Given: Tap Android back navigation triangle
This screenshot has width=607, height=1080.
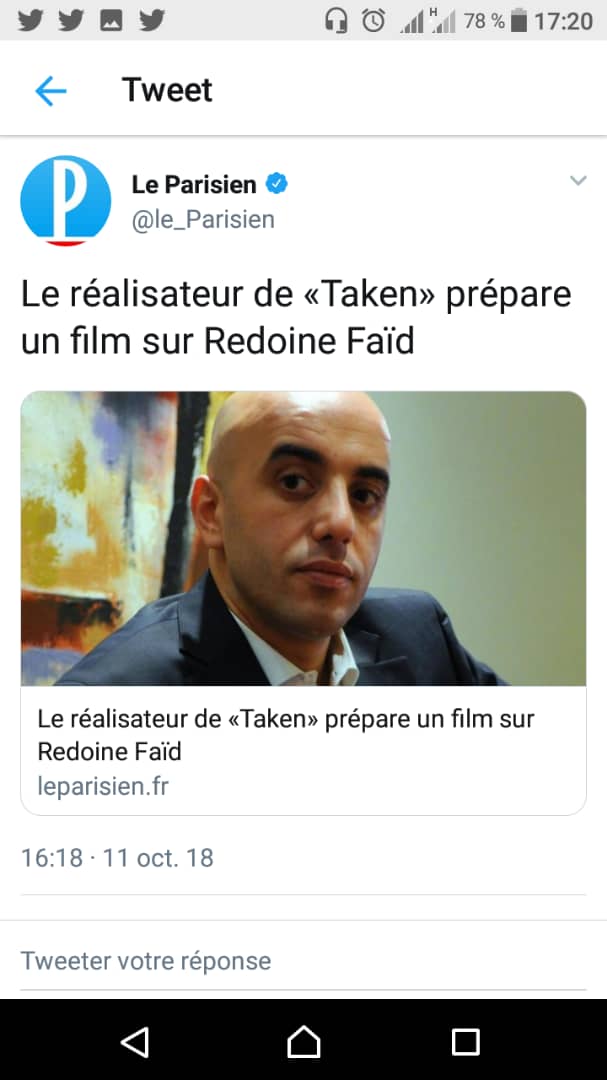Looking at the screenshot, I should click(135, 1041).
